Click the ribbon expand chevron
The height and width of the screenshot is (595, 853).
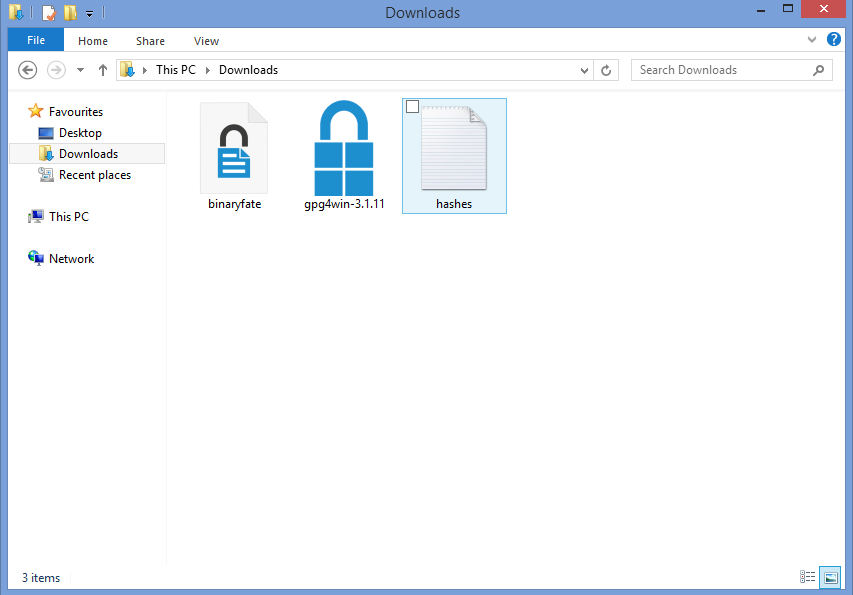click(x=812, y=40)
